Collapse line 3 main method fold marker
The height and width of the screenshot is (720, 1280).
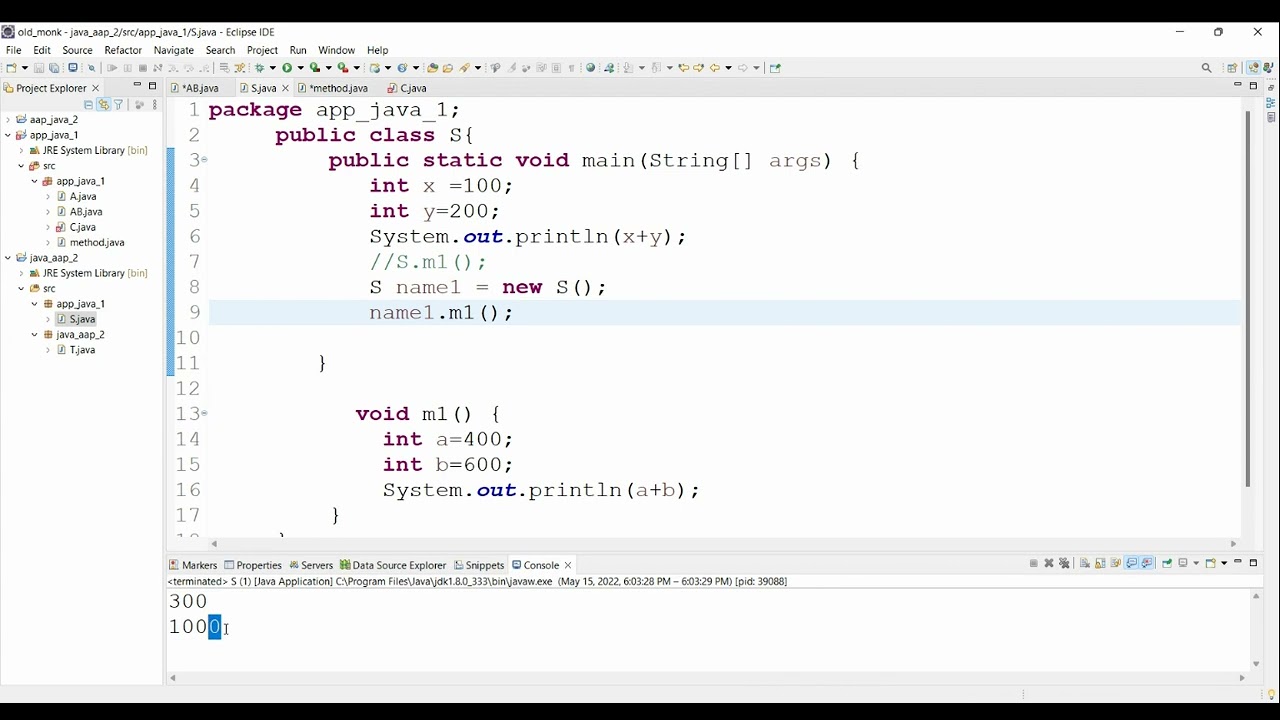tap(205, 160)
